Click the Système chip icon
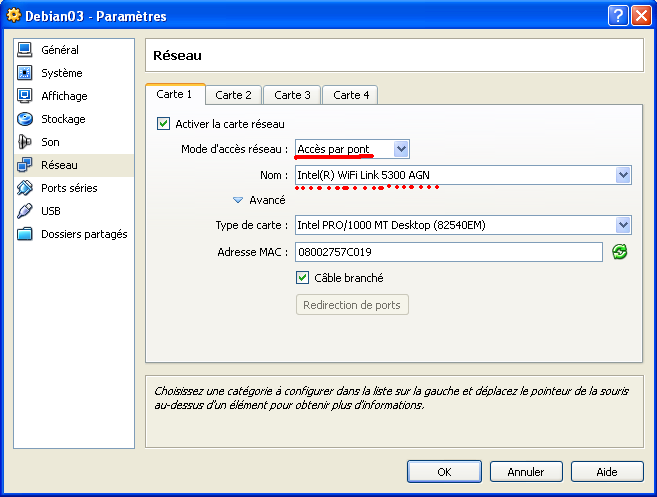This screenshot has height=497, width=657. [x=24, y=73]
